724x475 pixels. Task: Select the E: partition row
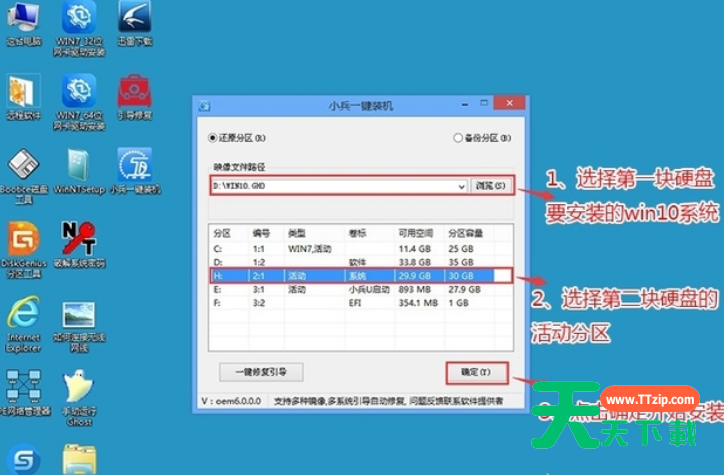(361, 289)
